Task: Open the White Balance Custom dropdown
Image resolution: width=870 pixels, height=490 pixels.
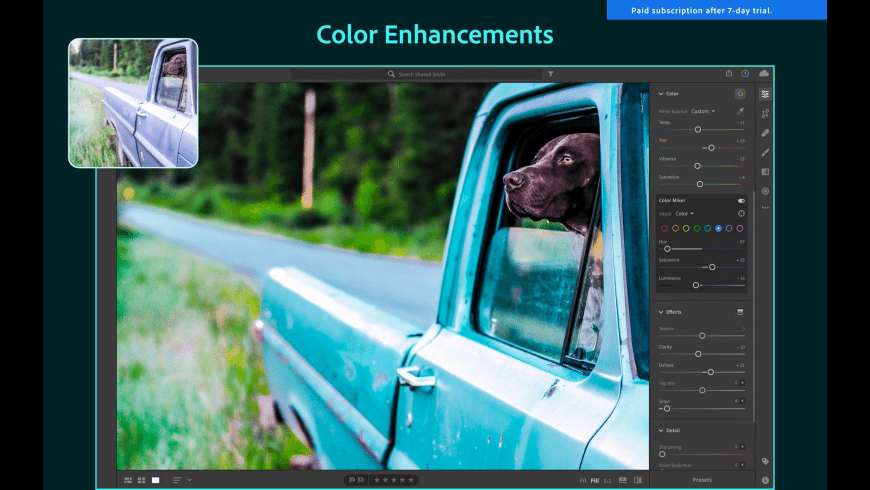Action: 703,111
